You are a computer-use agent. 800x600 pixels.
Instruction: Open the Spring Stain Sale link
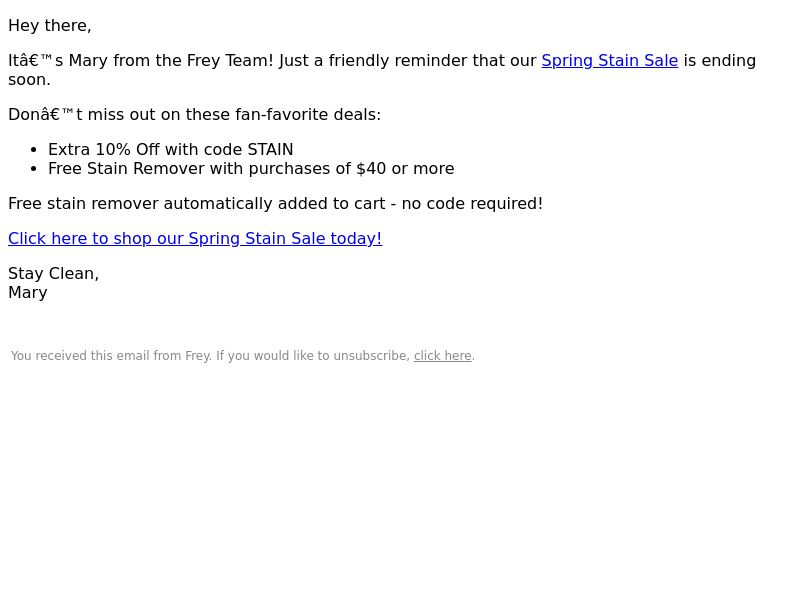[x=610, y=61]
